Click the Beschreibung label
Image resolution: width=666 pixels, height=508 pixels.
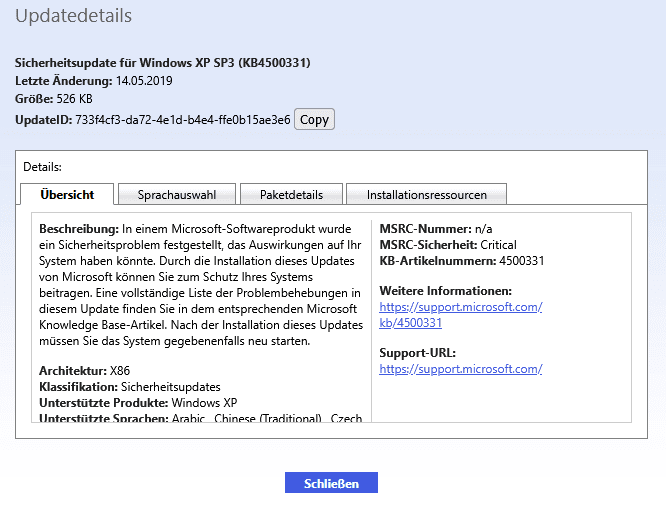pyautogui.click(x=79, y=229)
